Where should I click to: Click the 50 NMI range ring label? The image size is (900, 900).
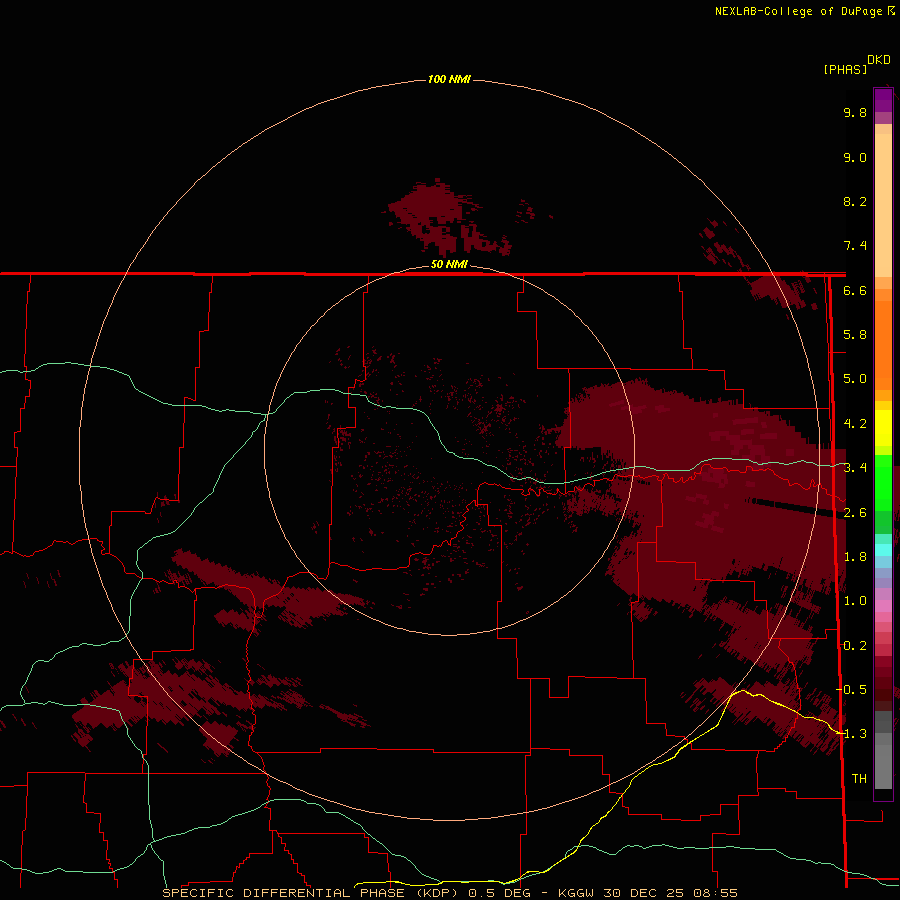click(x=449, y=264)
